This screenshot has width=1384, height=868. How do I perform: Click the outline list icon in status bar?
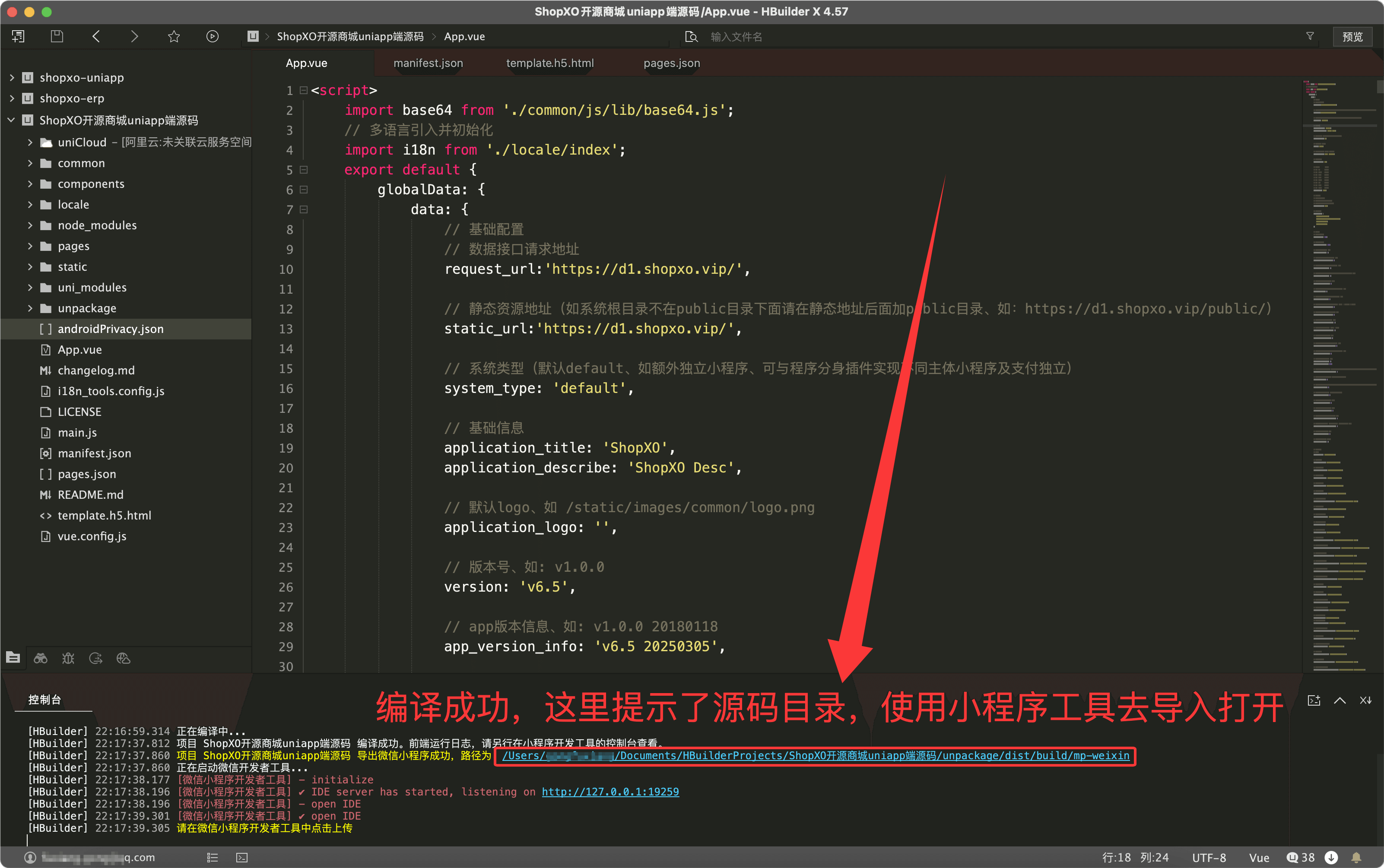(213, 857)
